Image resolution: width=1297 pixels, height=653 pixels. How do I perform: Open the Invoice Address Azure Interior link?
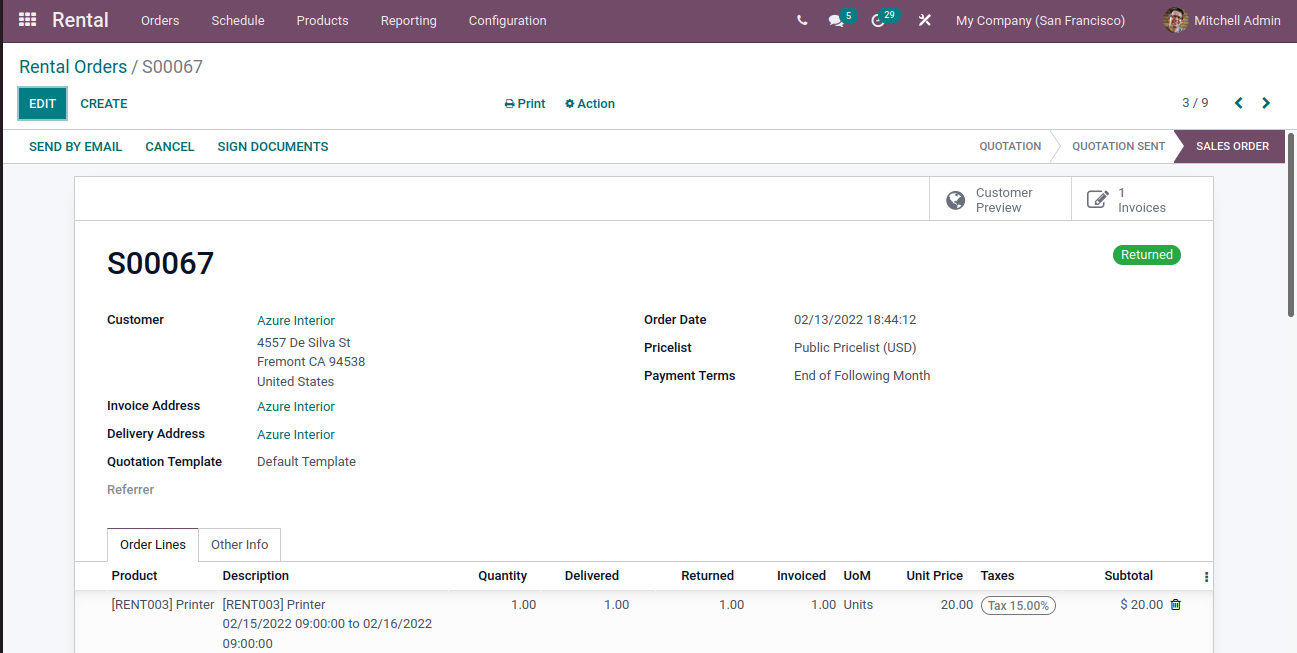tap(296, 407)
